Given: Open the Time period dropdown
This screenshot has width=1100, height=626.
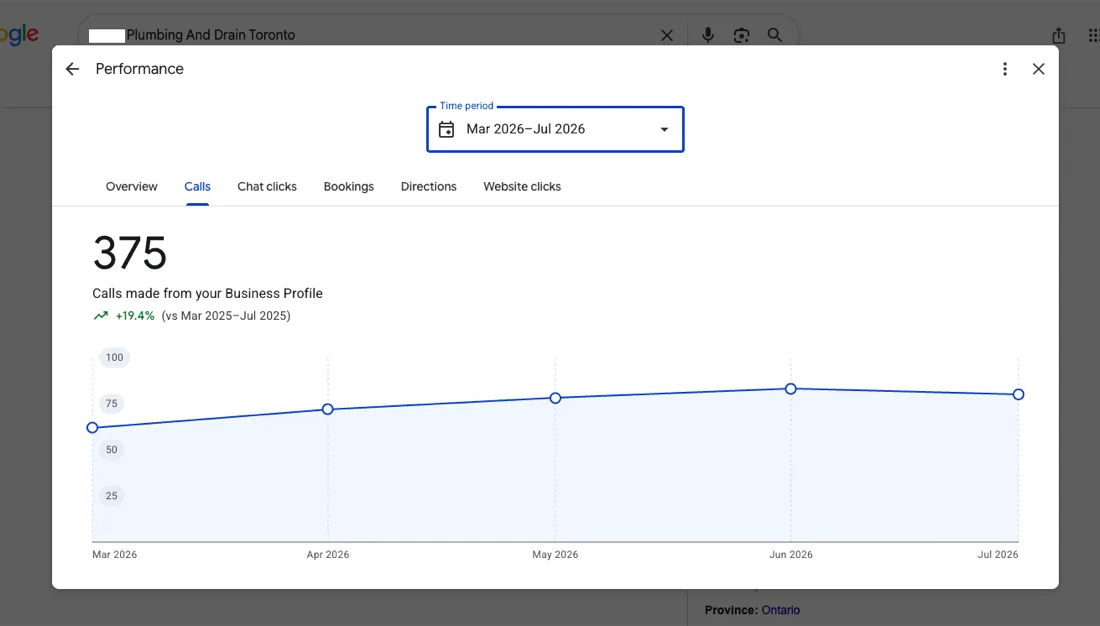Looking at the screenshot, I should pyautogui.click(x=555, y=129).
